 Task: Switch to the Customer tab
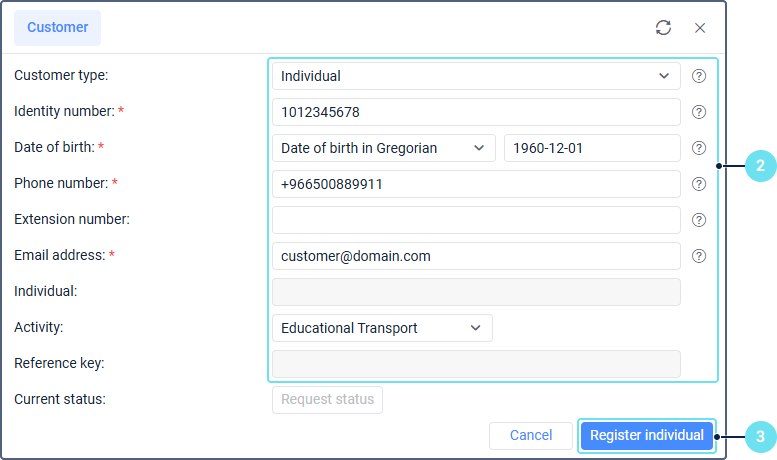pyautogui.click(x=57, y=28)
